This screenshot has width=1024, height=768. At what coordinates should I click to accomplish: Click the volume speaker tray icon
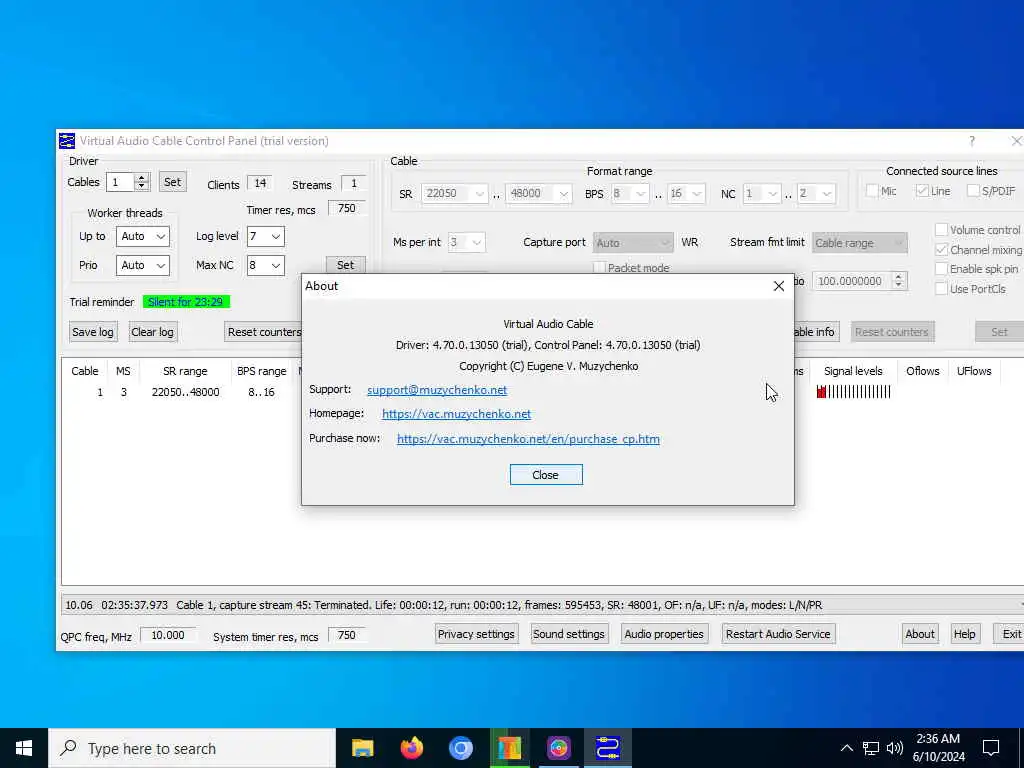tap(895, 748)
